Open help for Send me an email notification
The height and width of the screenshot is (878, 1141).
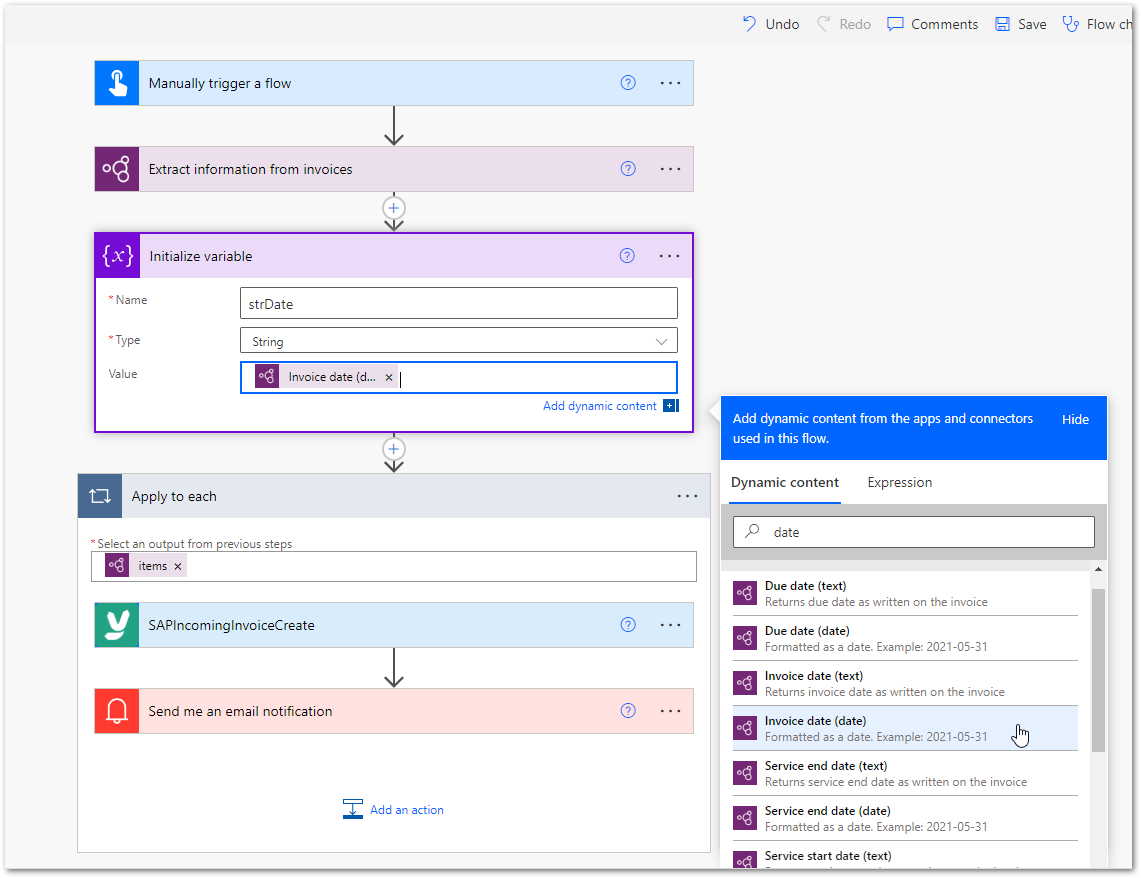point(628,711)
